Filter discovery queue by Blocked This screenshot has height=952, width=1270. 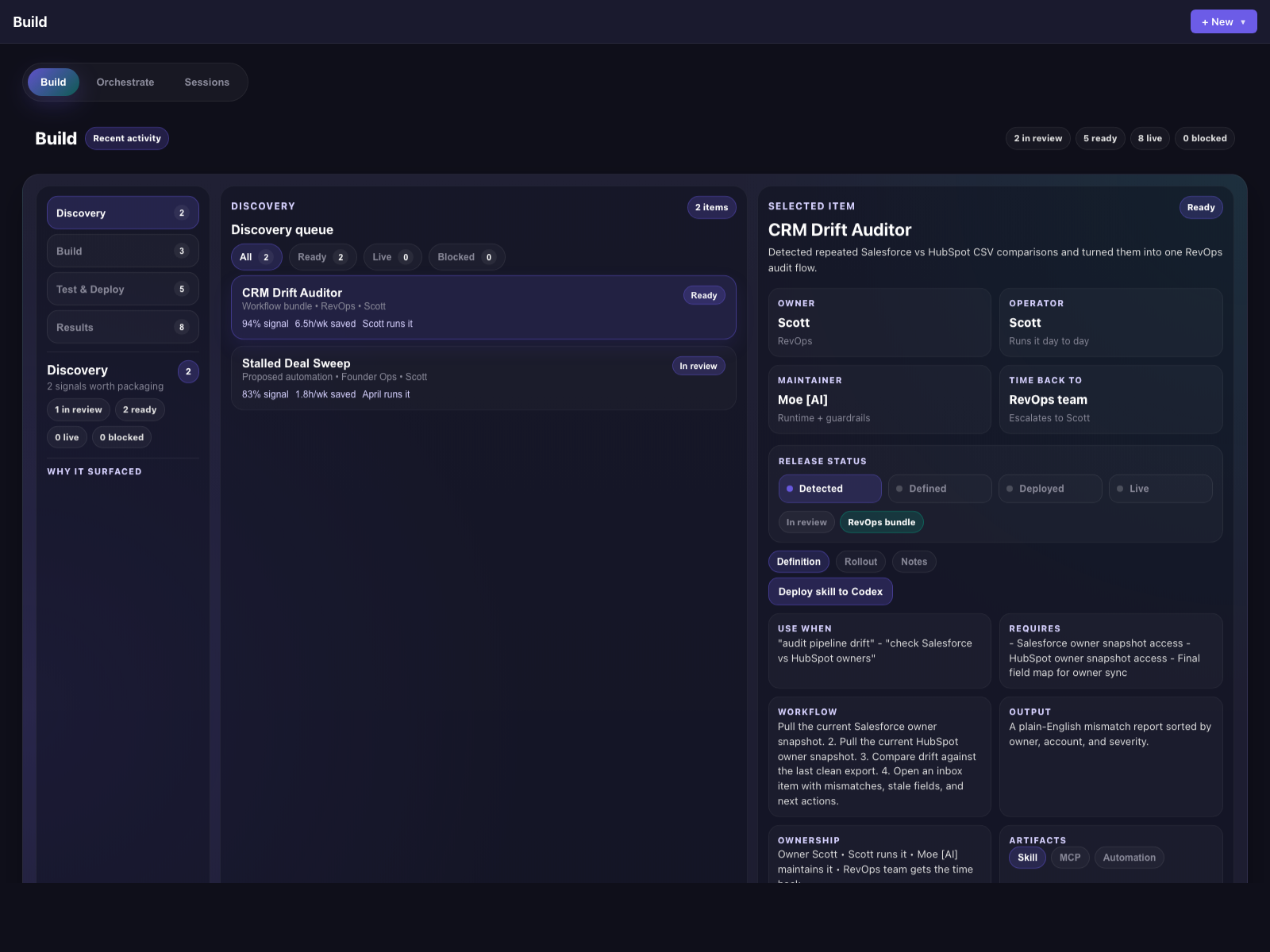coord(467,257)
